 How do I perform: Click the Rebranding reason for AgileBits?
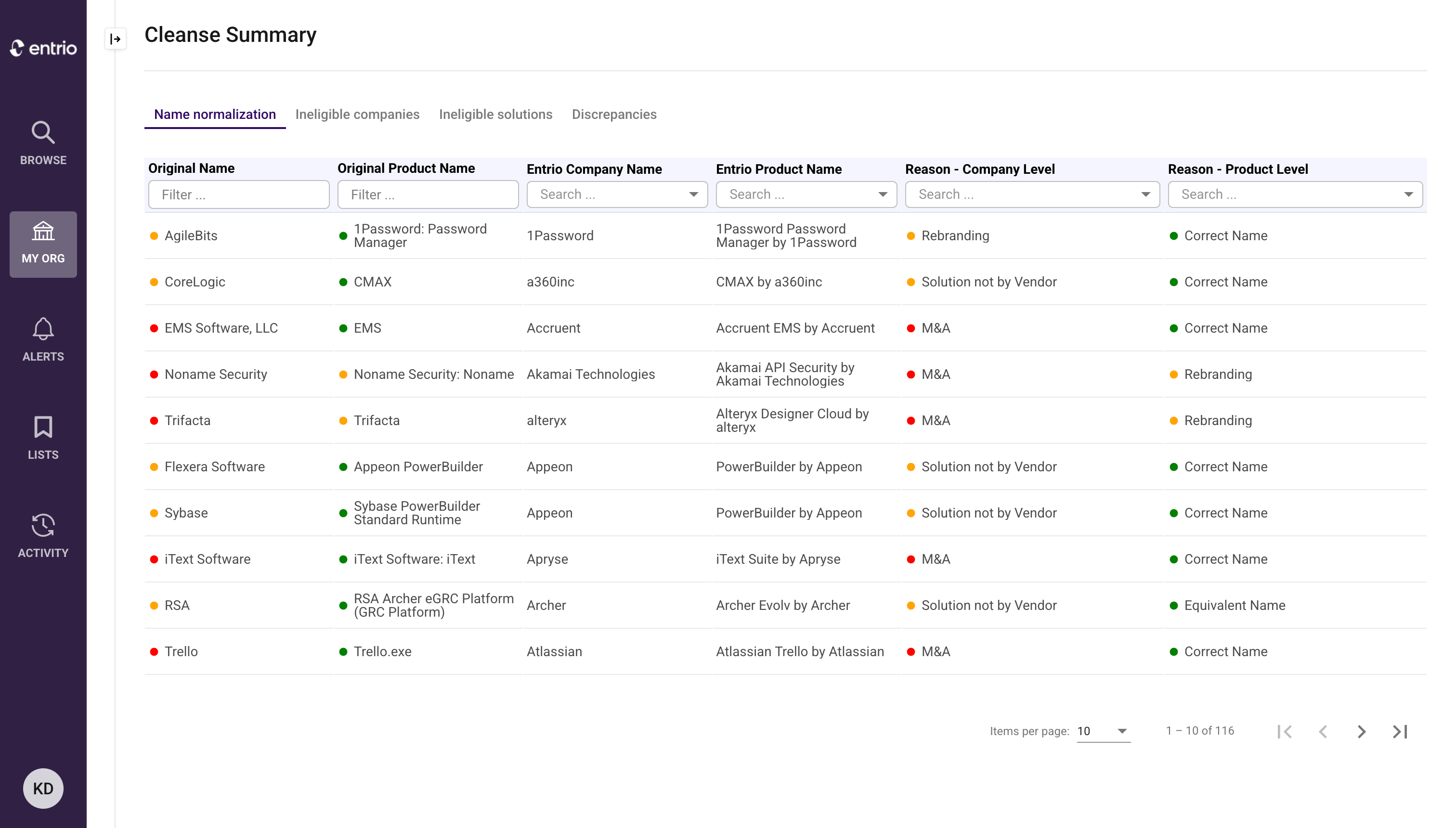point(955,235)
